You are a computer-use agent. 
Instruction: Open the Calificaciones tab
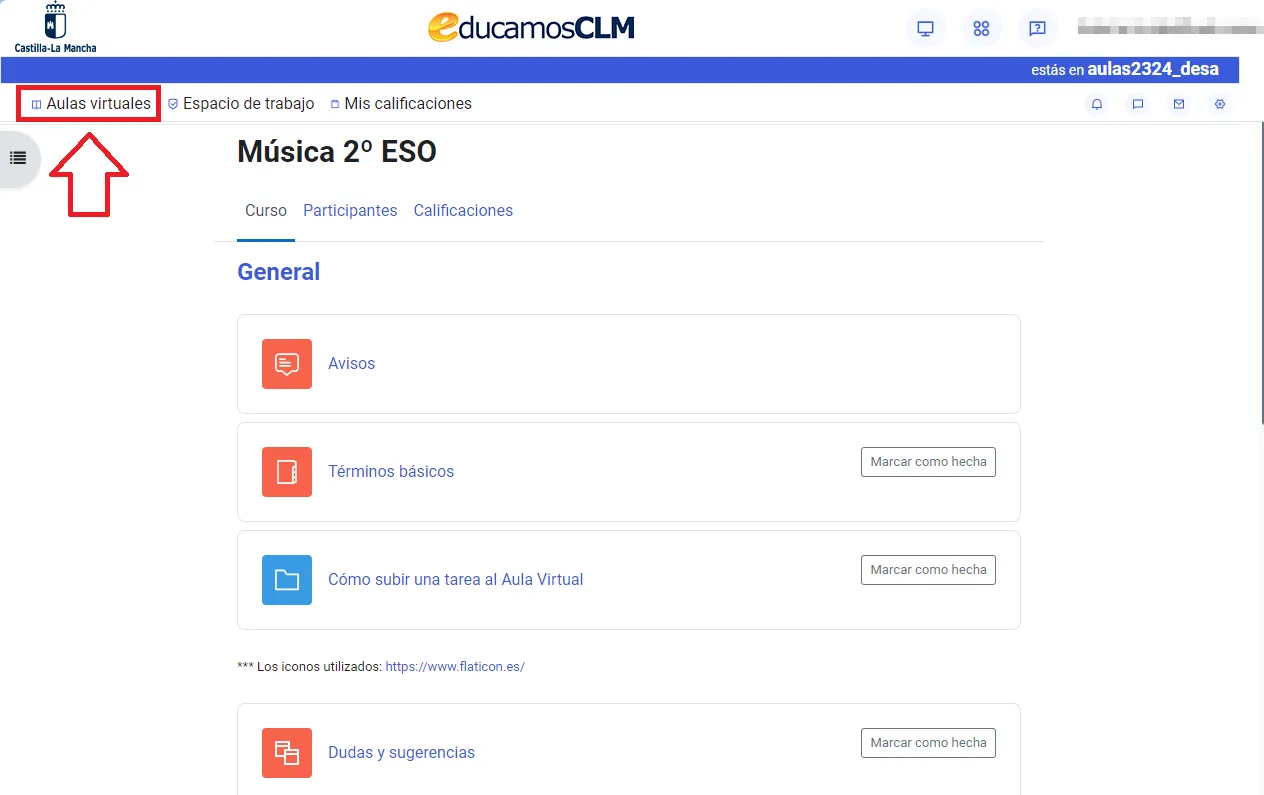pos(463,210)
